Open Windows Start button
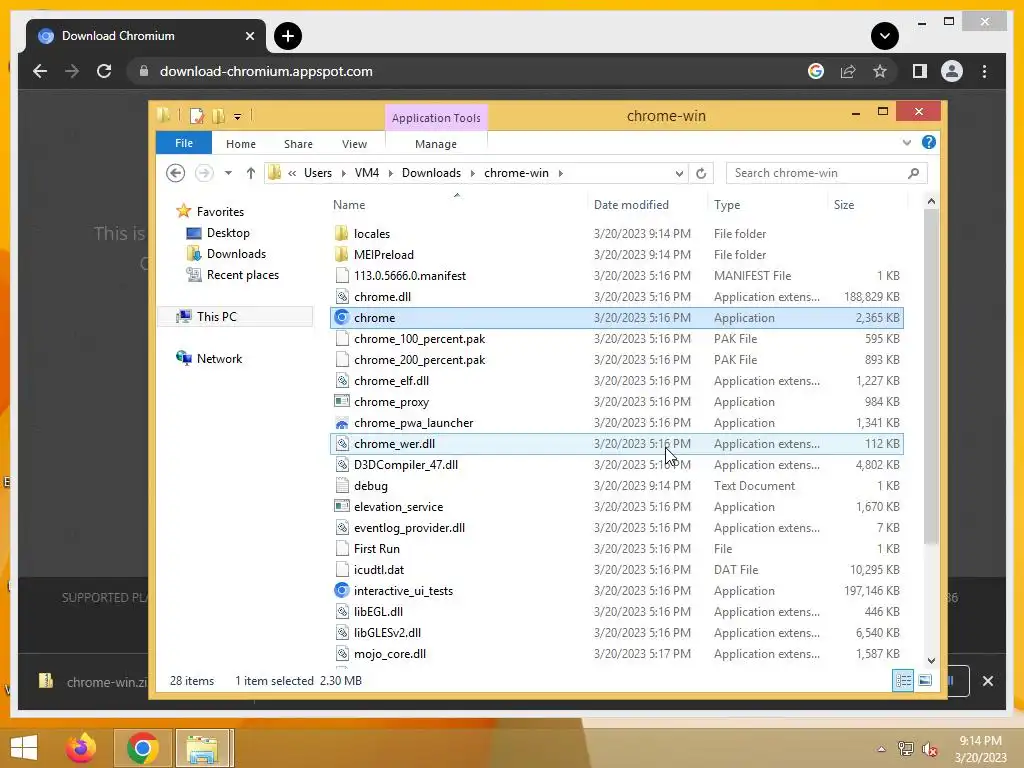Image resolution: width=1024 pixels, height=768 pixels. (24, 748)
